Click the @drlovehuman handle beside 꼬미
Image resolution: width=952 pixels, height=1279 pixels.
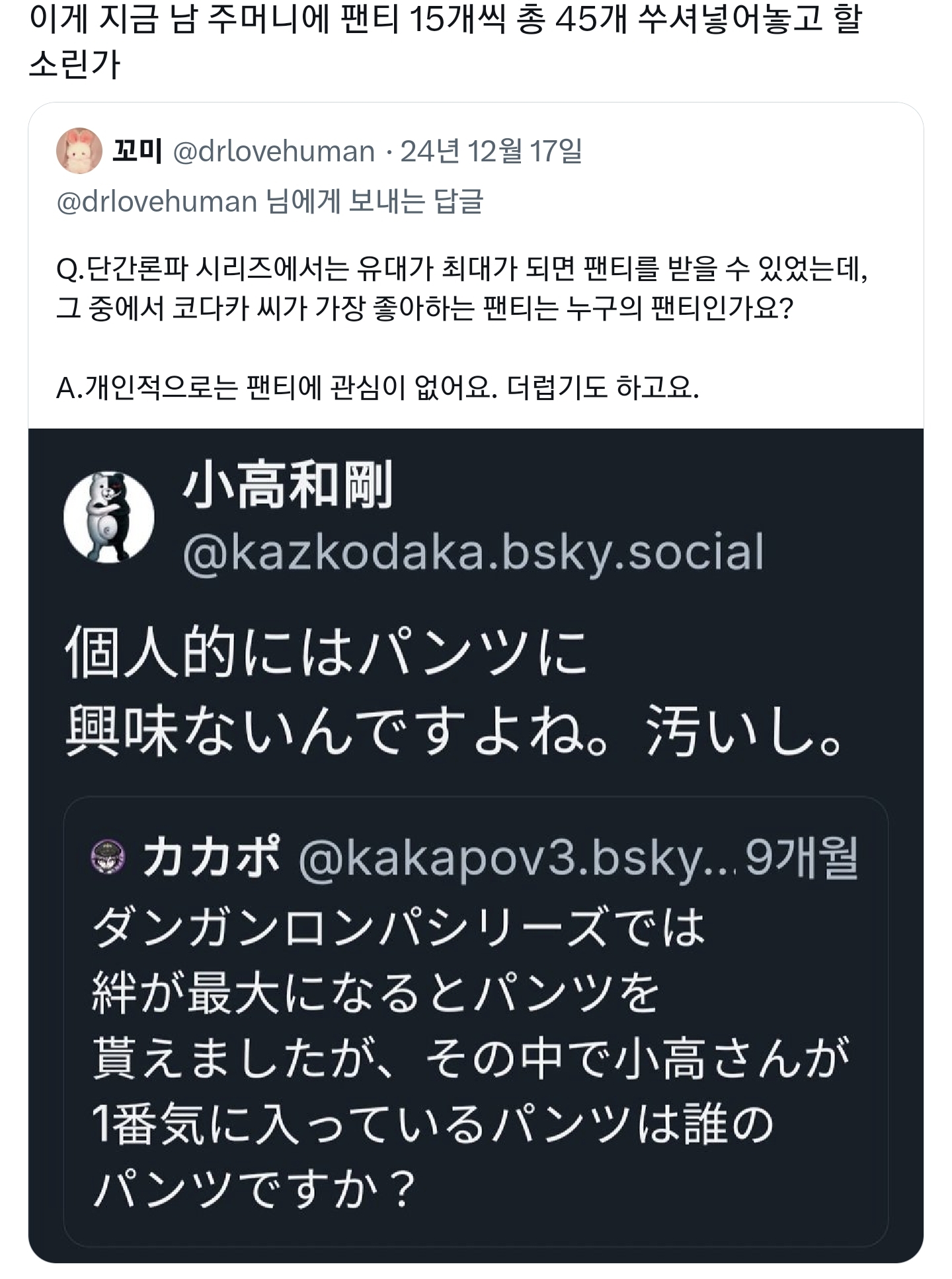[274, 151]
